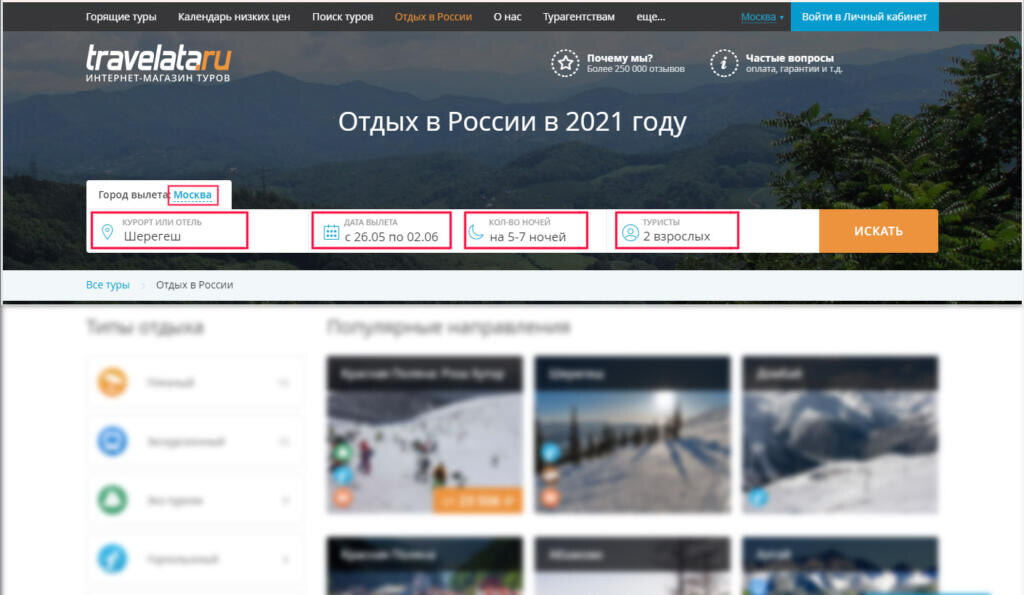This screenshot has width=1024, height=595.
Task: Click the orange ИСКАТЬ button
Action: 878,231
